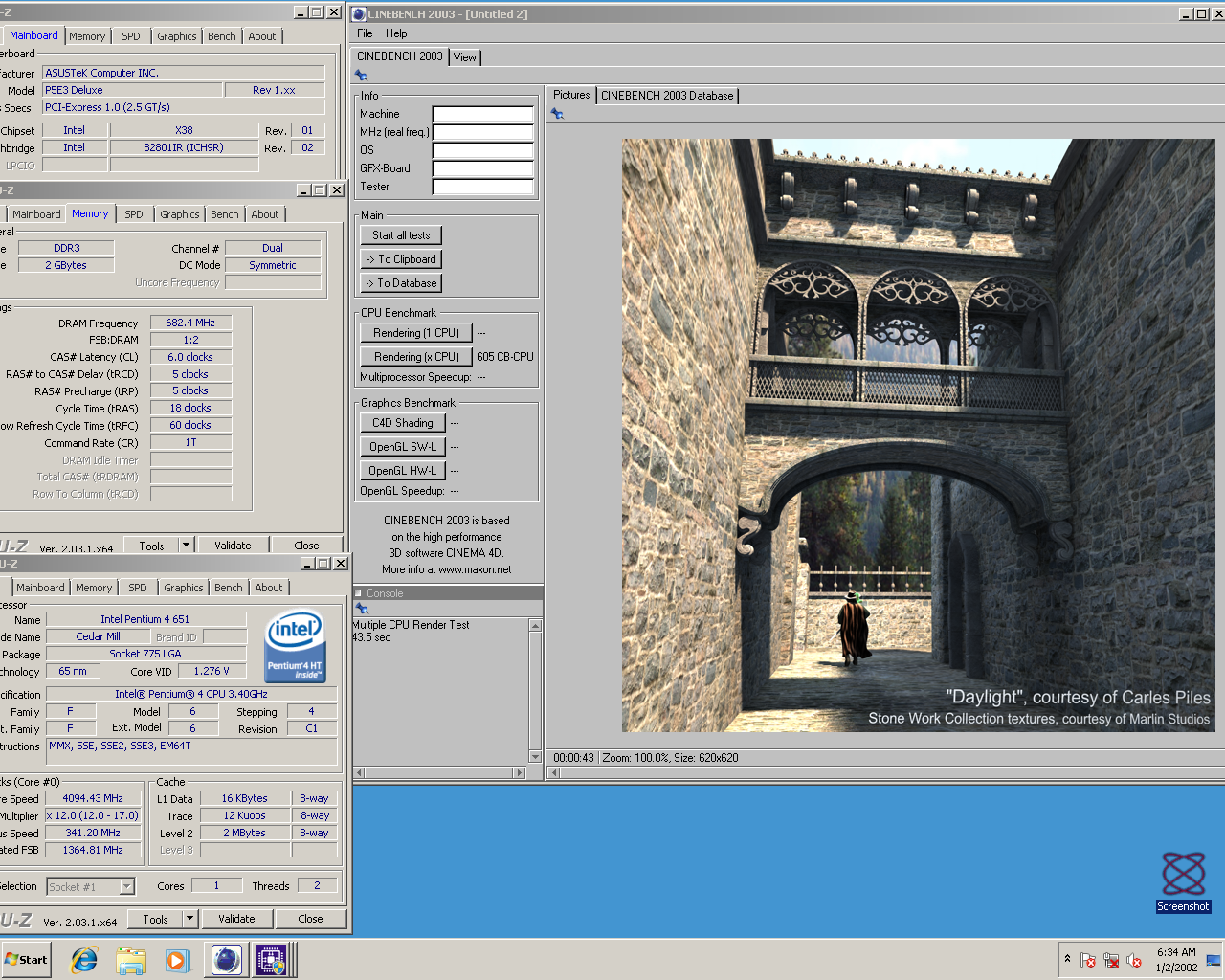
Task: Run the OpenGL HW-L test
Action: (x=403, y=471)
